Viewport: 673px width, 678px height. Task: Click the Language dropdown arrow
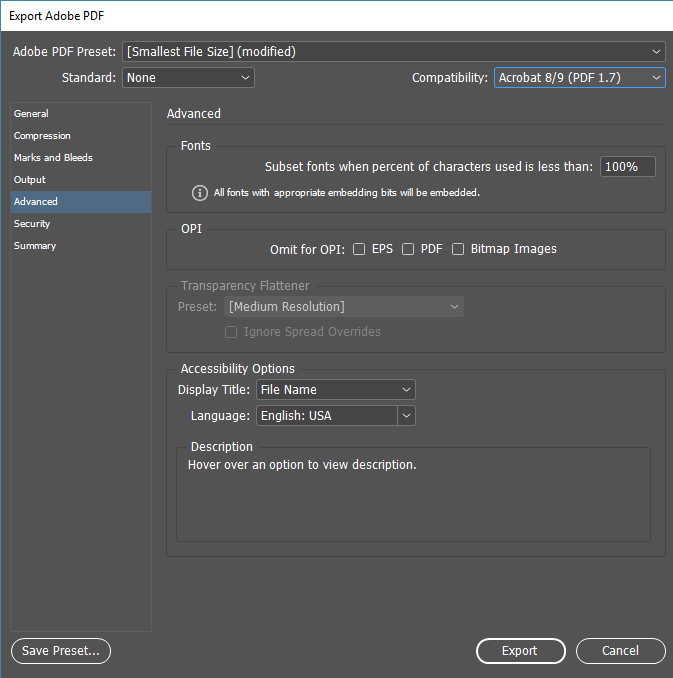[x=407, y=416]
